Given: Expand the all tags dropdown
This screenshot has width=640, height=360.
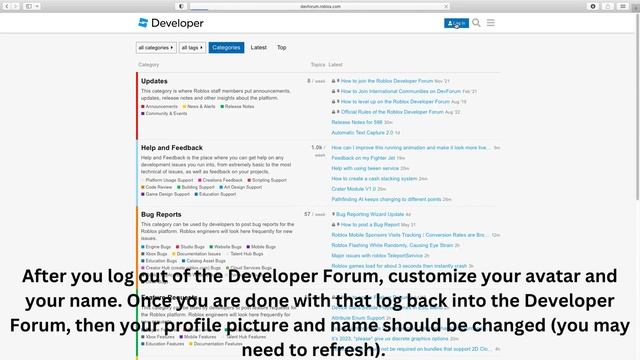Looking at the screenshot, I should [192, 48].
